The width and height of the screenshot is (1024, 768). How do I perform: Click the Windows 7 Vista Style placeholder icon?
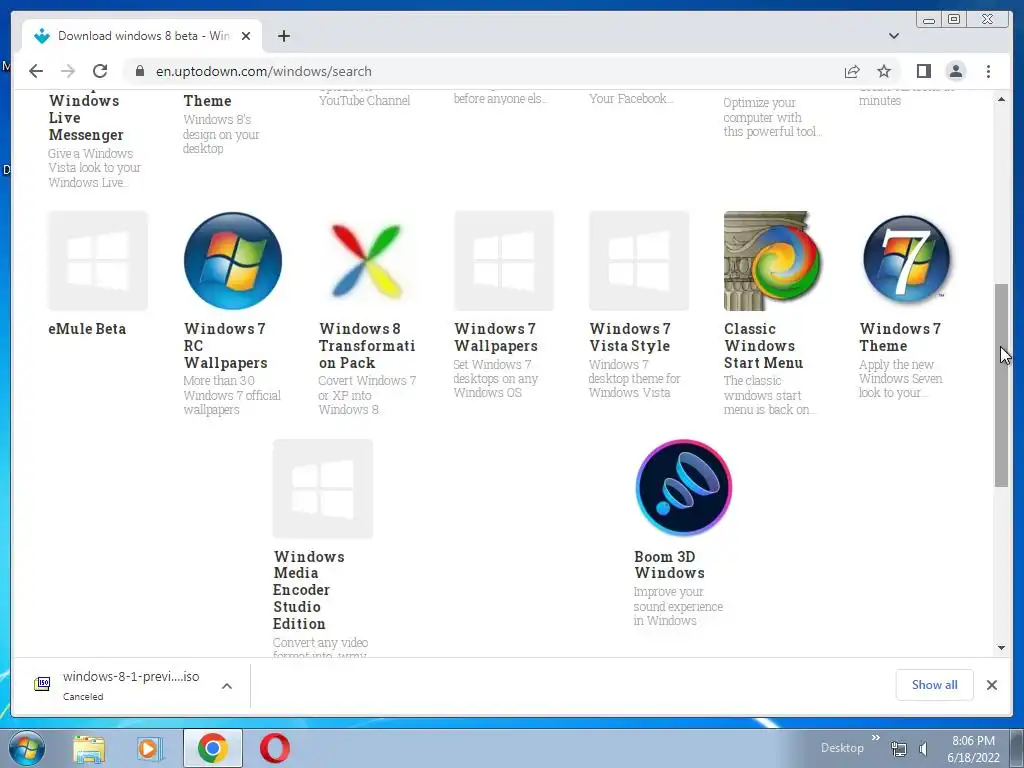pyautogui.click(x=639, y=261)
